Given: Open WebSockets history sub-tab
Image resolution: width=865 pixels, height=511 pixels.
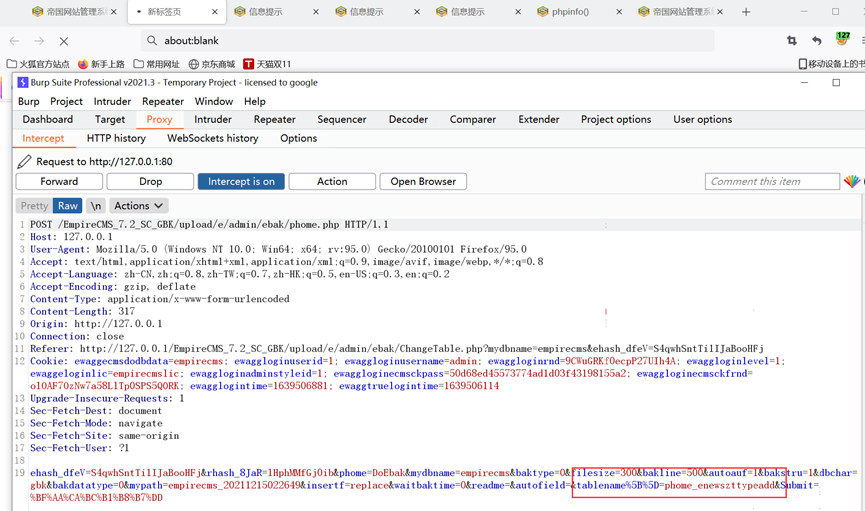Looking at the screenshot, I should coord(212,138).
